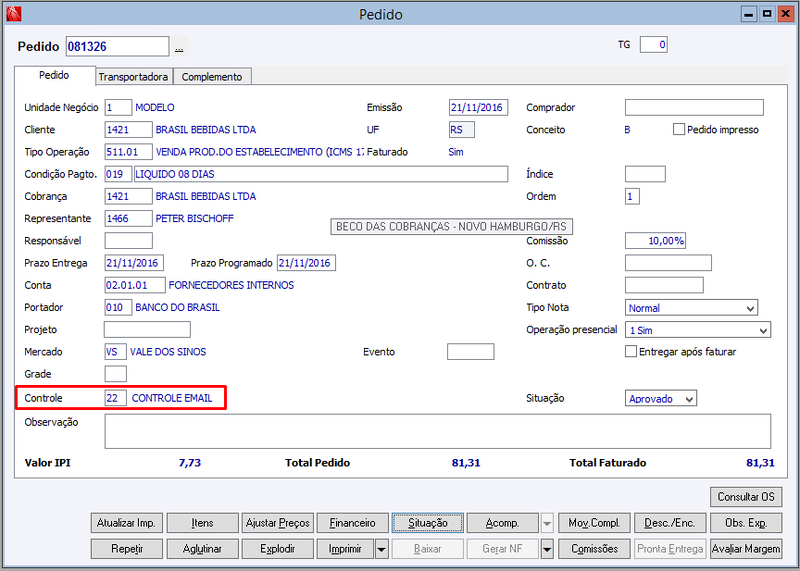Click the empty Grade field
Screen dimensions: 800x571
(115, 374)
